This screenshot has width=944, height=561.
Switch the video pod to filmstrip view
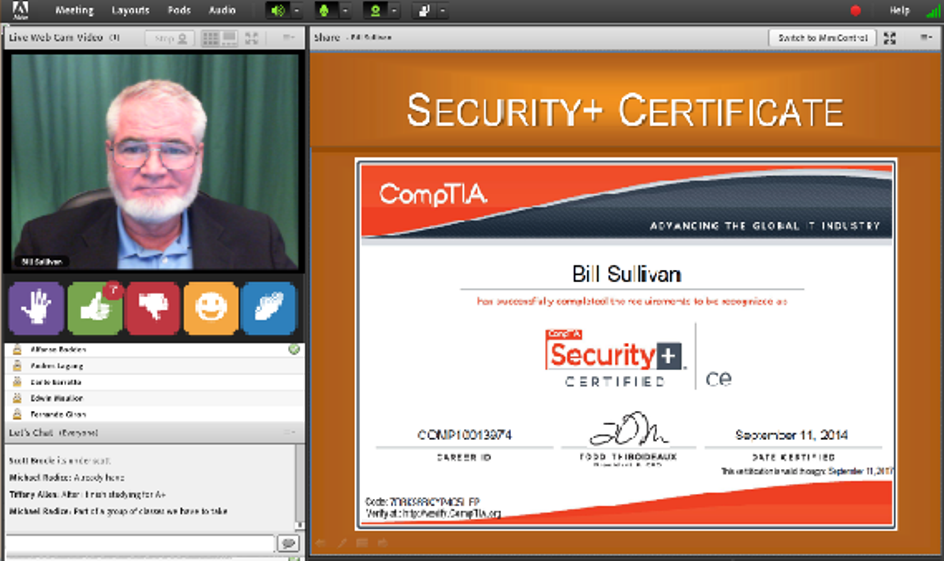click(229, 39)
